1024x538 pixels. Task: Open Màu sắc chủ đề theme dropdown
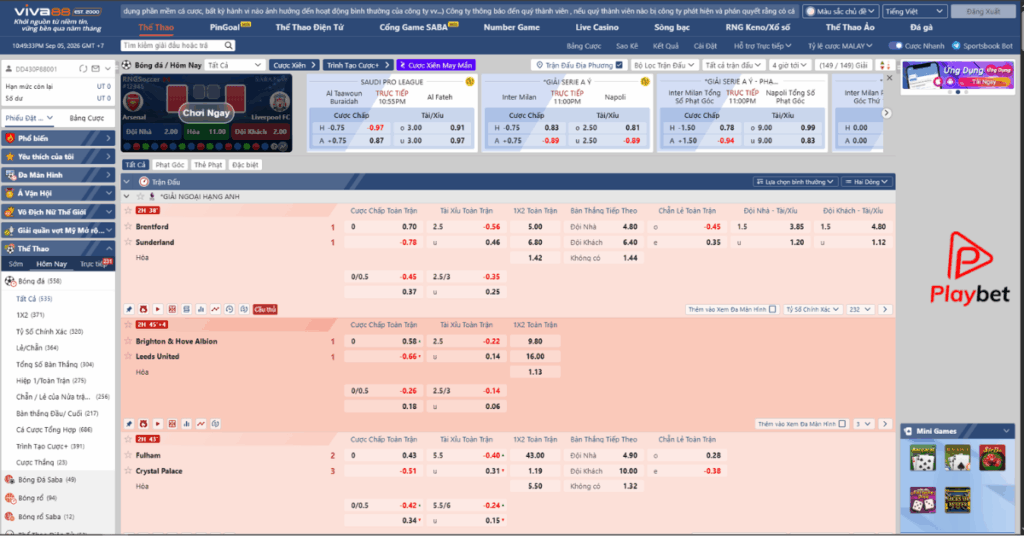coord(840,11)
